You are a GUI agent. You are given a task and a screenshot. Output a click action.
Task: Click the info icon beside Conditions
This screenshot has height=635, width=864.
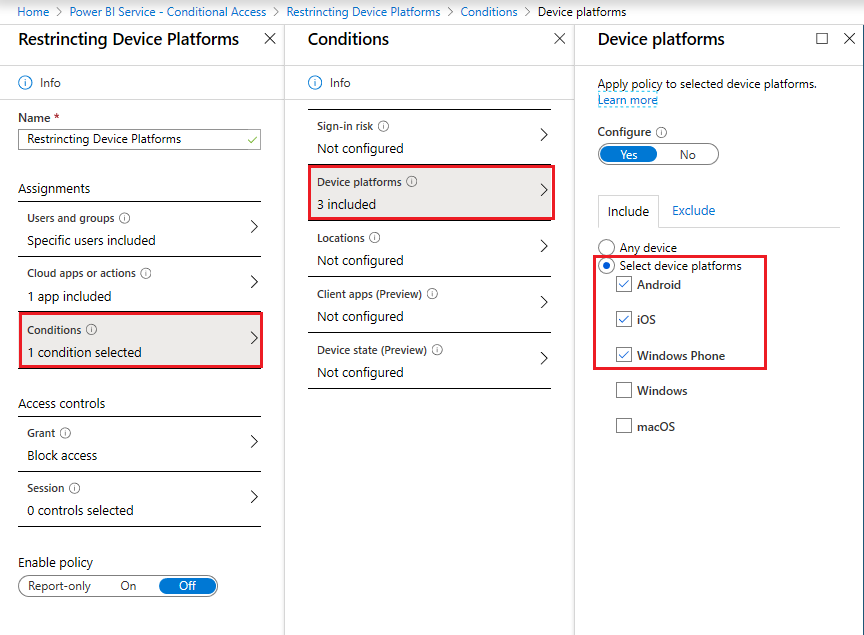90,329
